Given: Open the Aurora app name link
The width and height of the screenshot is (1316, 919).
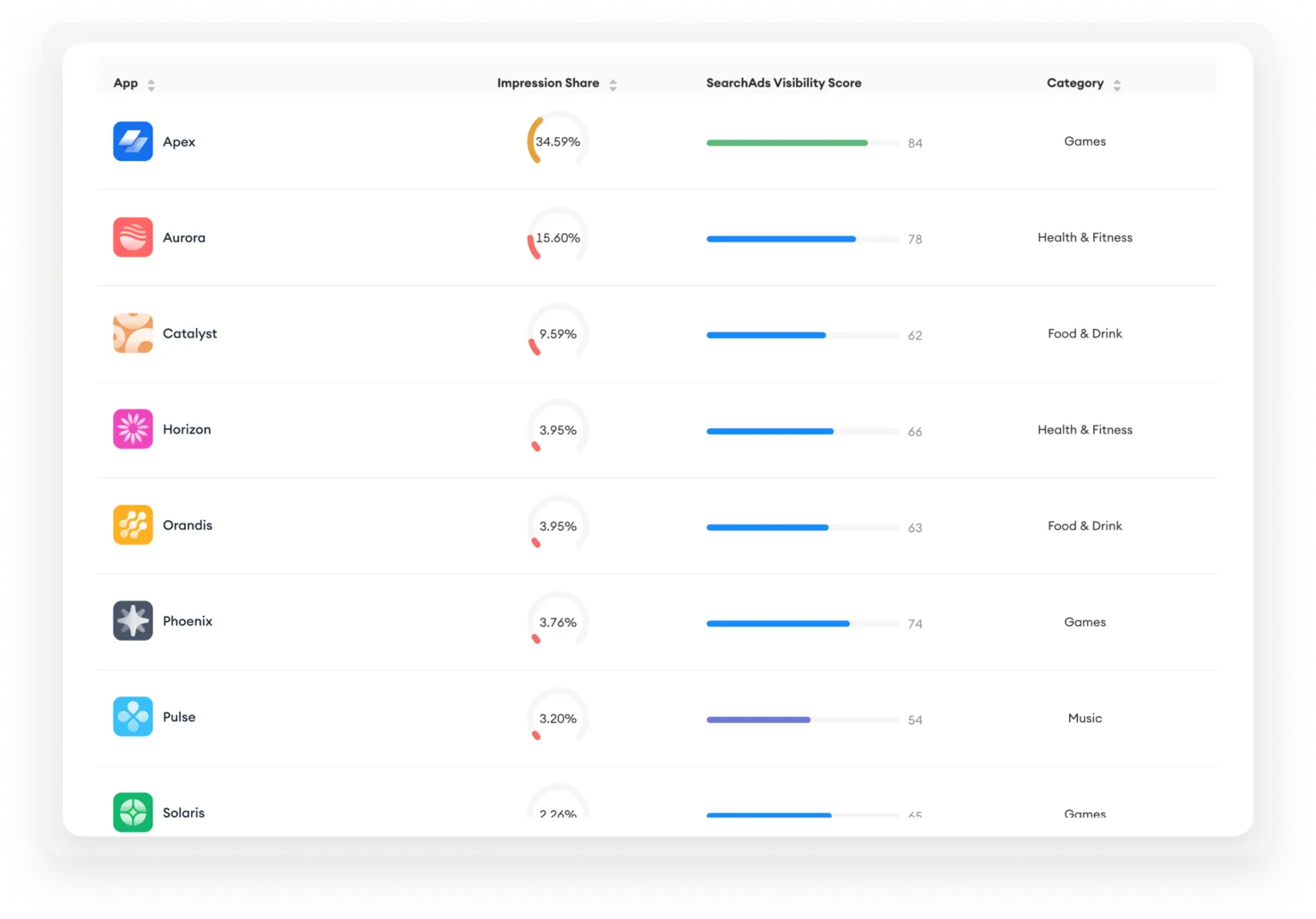Looking at the screenshot, I should (x=184, y=238).
